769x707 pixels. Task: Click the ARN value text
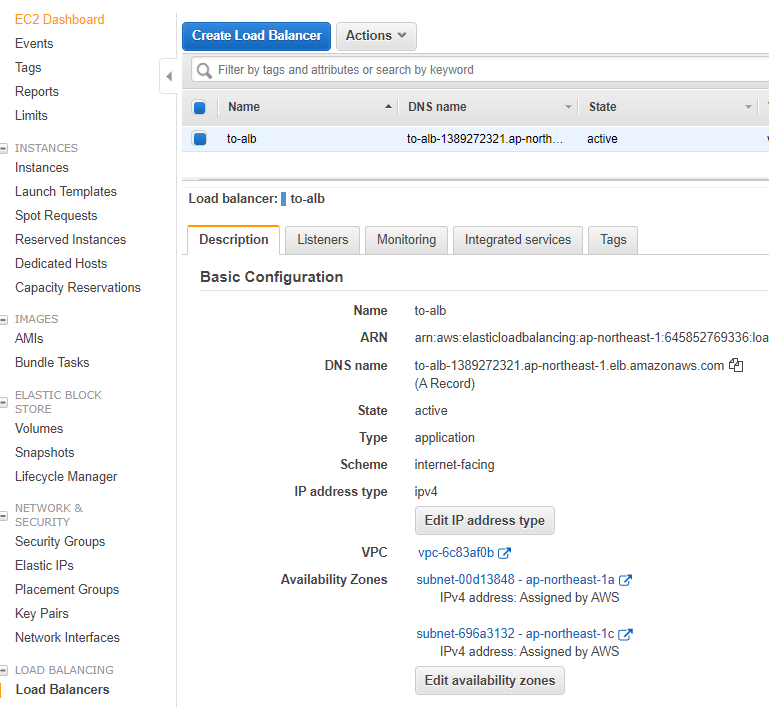(591, 338)
